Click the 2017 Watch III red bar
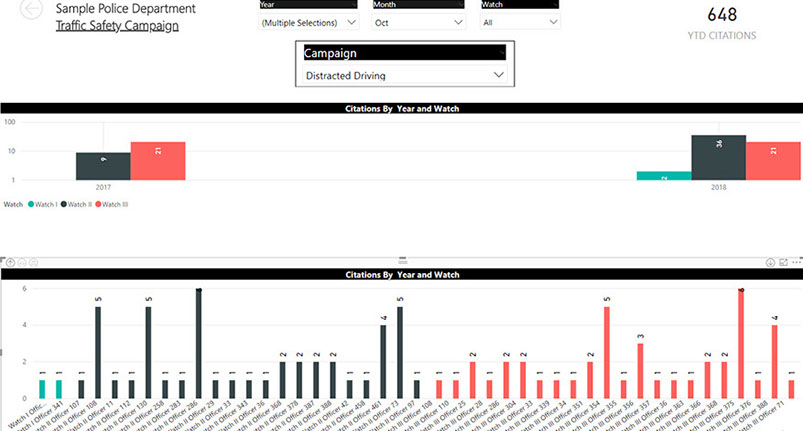The height and width of the screenshot is (431, 803). 158,161
